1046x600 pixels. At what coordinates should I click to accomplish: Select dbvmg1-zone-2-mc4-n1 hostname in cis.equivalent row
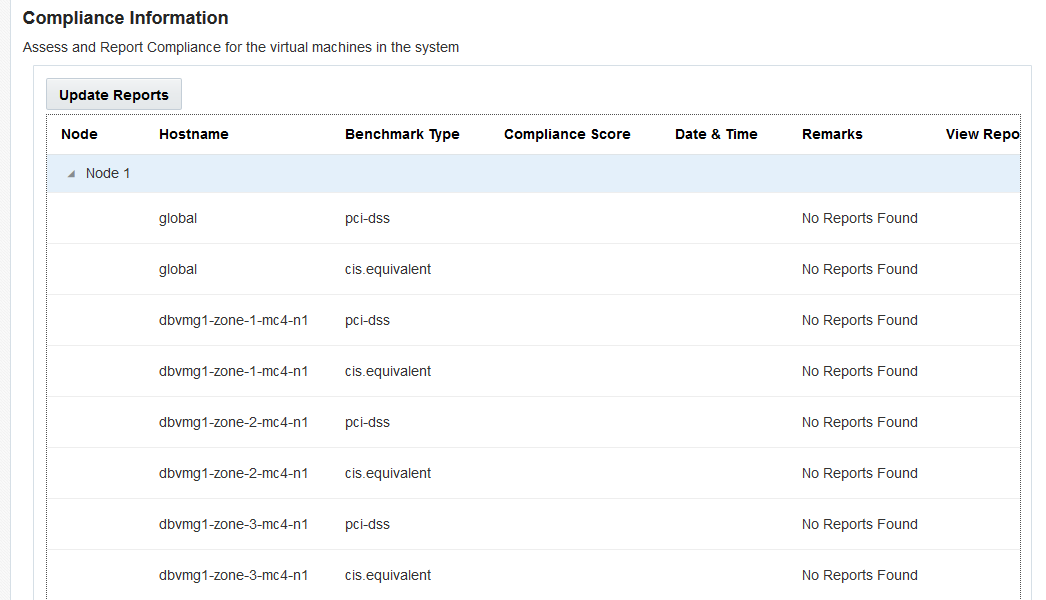click(233, 473)
